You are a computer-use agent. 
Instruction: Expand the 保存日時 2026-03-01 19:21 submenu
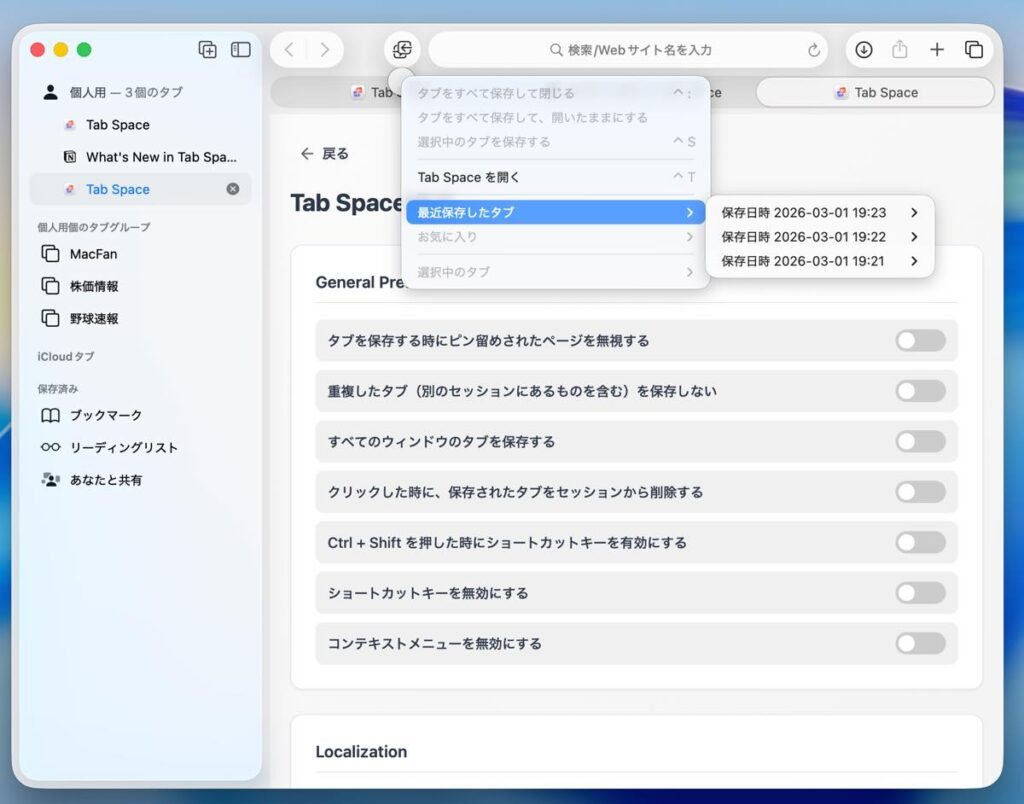click(819, 261)
